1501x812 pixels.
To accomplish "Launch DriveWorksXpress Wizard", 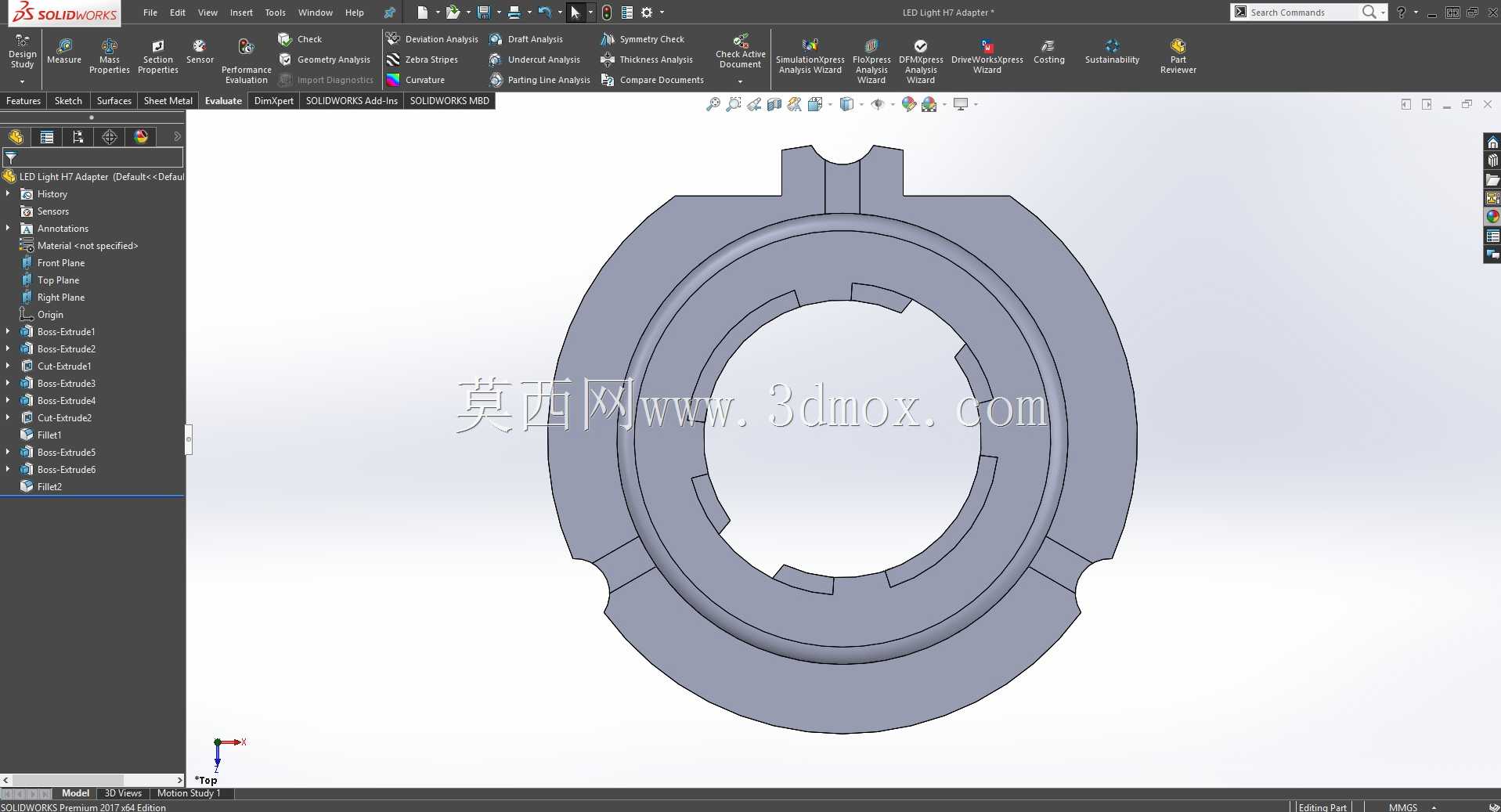I will click(987, 57).
